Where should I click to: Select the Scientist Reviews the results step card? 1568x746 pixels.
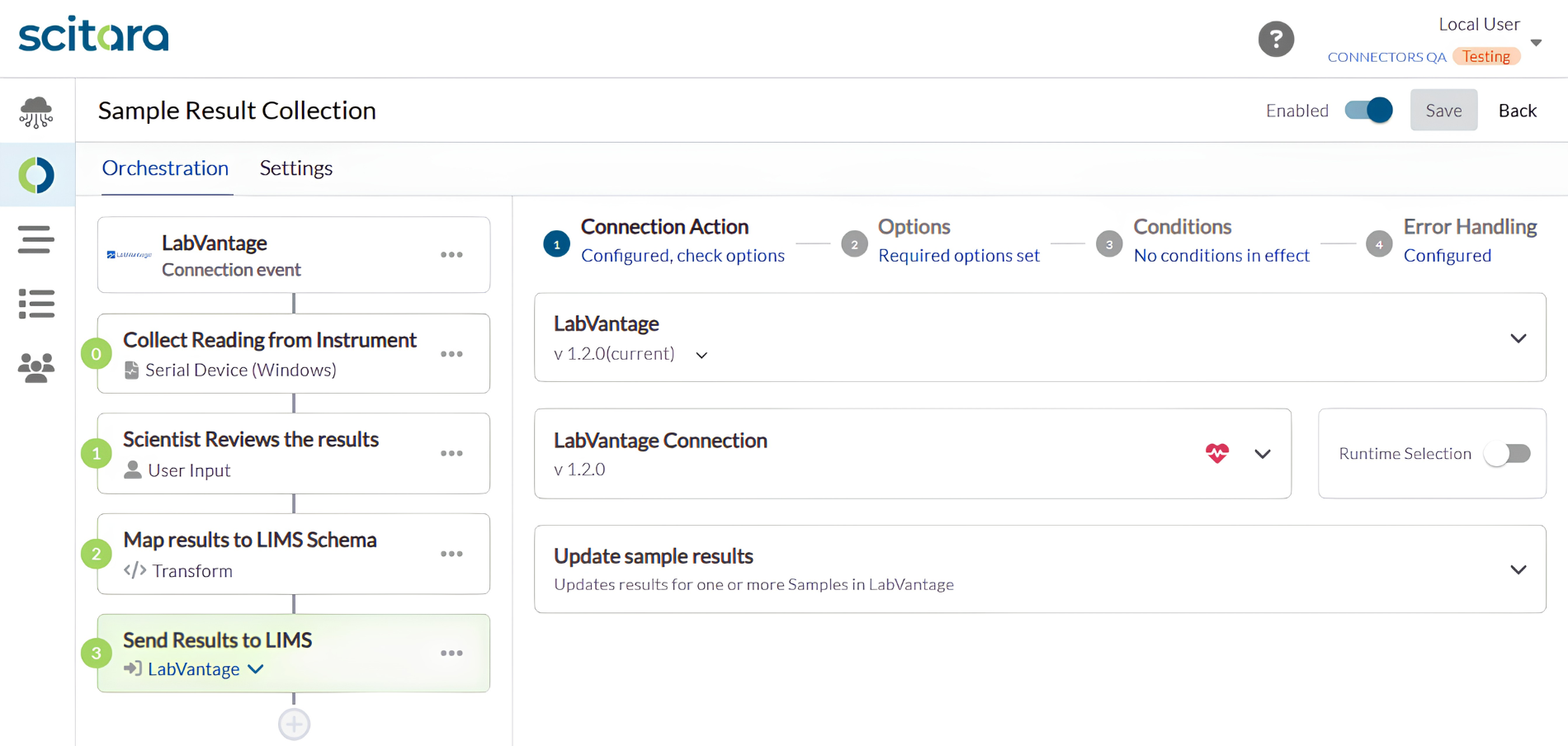pyautogui.click(x=294, y=453)
